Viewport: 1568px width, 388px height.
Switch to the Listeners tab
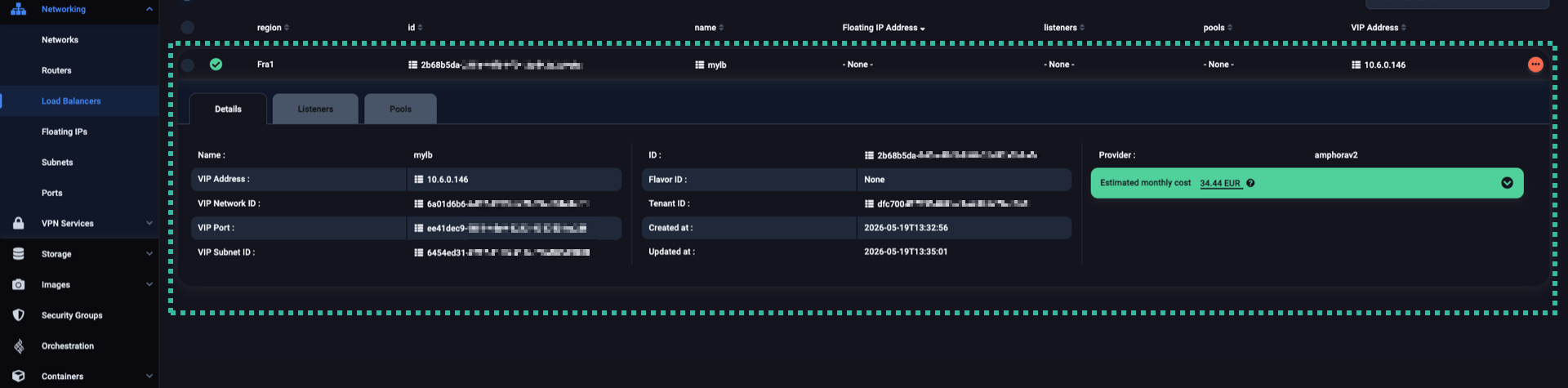pyautogui.click(x=315, y=109)
